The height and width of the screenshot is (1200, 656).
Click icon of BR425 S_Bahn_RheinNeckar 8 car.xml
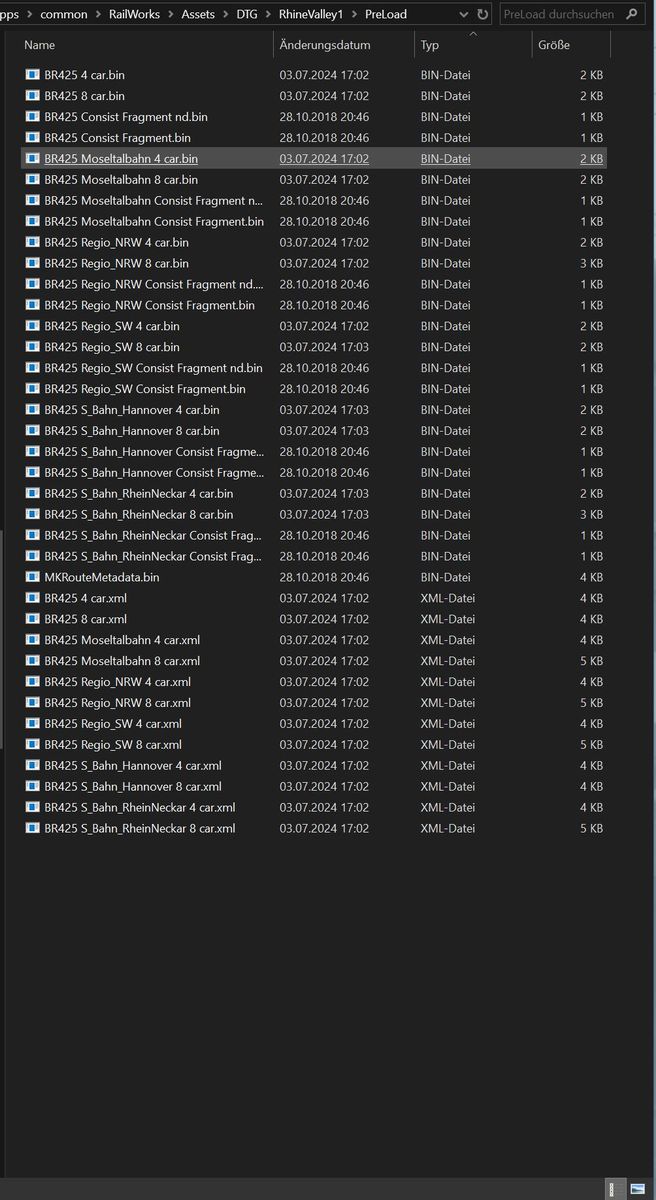click(x=32, y=828)
